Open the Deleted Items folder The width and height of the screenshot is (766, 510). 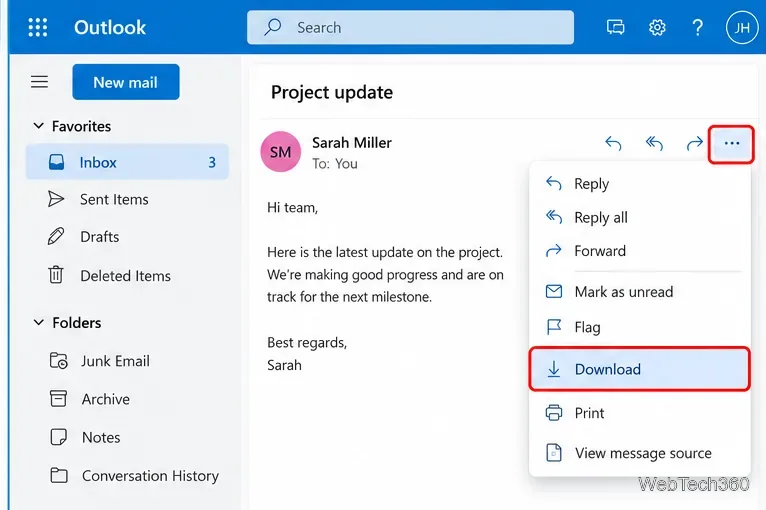(x=127, y=276)
